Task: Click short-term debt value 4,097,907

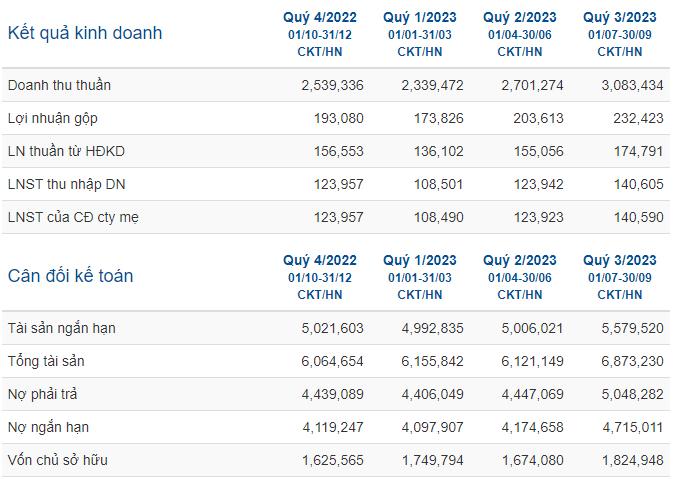Action: 432,428
